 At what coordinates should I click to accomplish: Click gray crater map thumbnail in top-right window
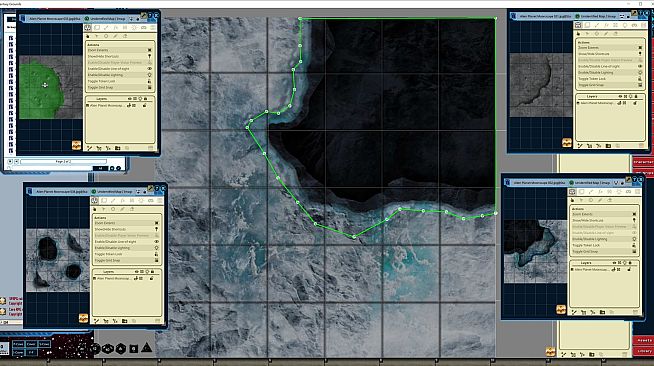(x=541, y=85)
